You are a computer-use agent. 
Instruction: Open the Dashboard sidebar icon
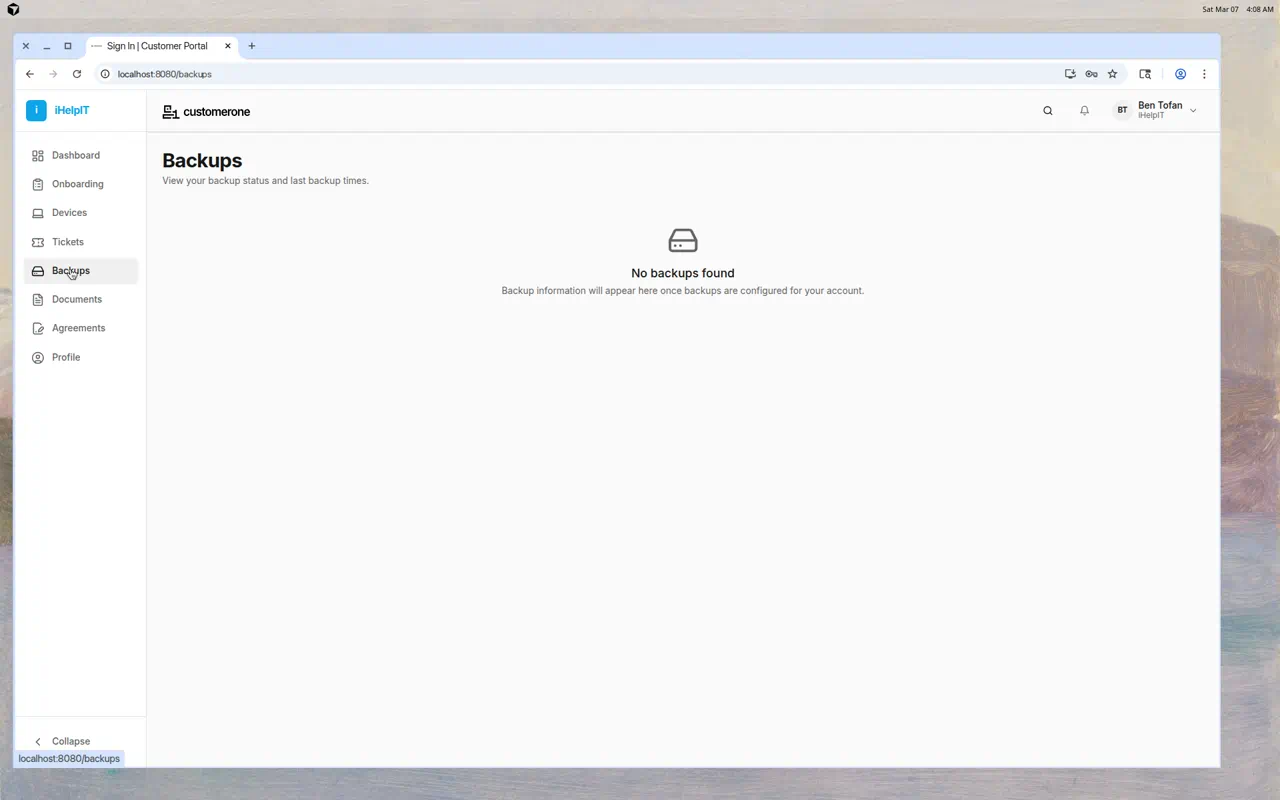(x=38, y=156)
